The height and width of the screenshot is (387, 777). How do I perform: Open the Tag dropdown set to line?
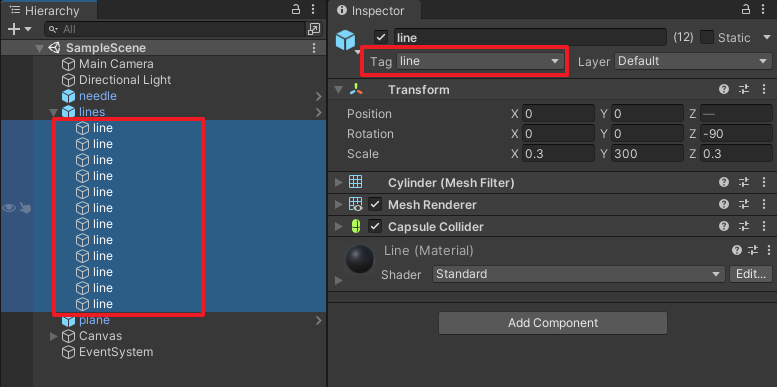point(480,61)
